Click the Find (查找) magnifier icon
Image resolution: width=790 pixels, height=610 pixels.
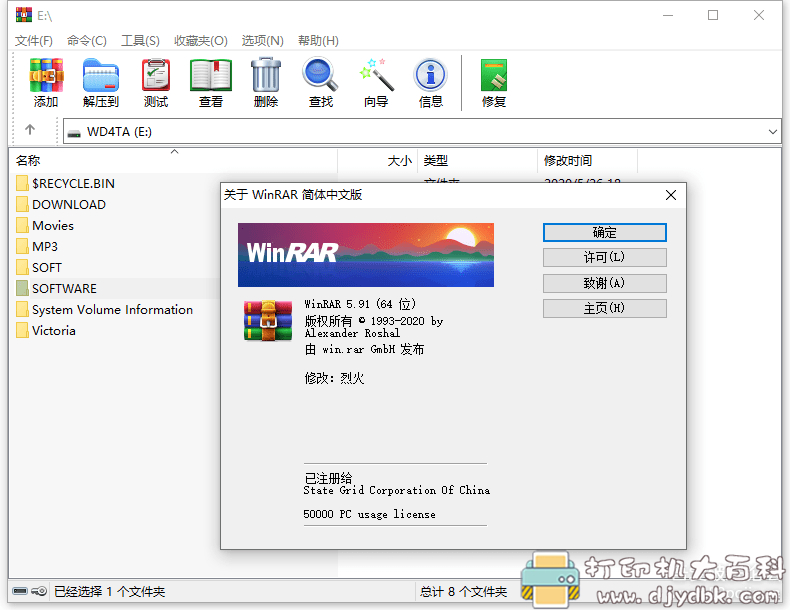pyautogui.click(x=320, y=75)
